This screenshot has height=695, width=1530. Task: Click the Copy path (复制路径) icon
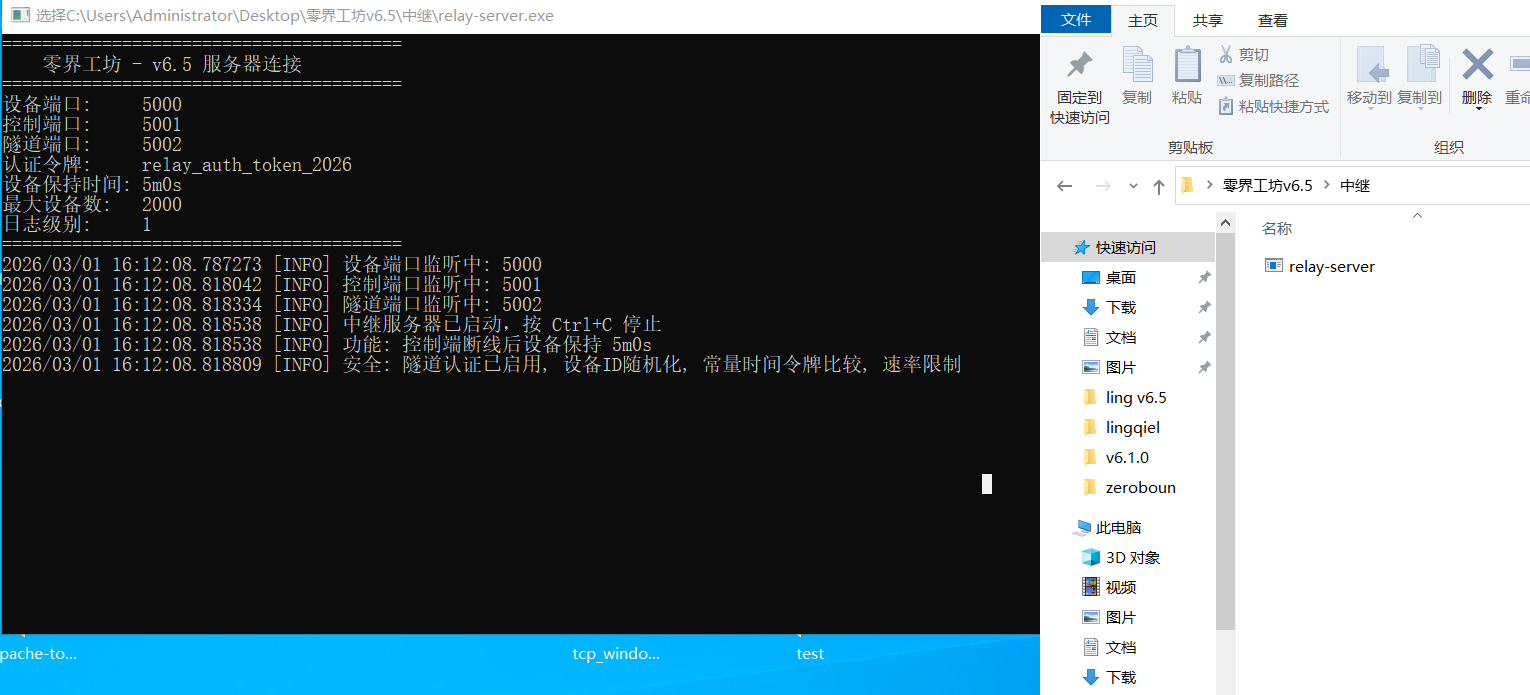(1226, 81)
